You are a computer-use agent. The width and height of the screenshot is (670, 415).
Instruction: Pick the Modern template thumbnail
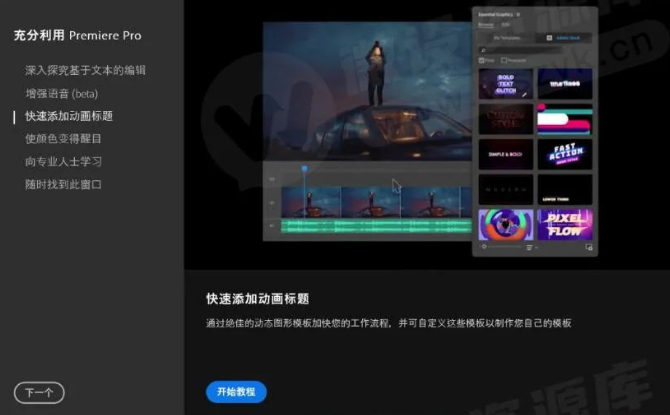tap(506, 189)
